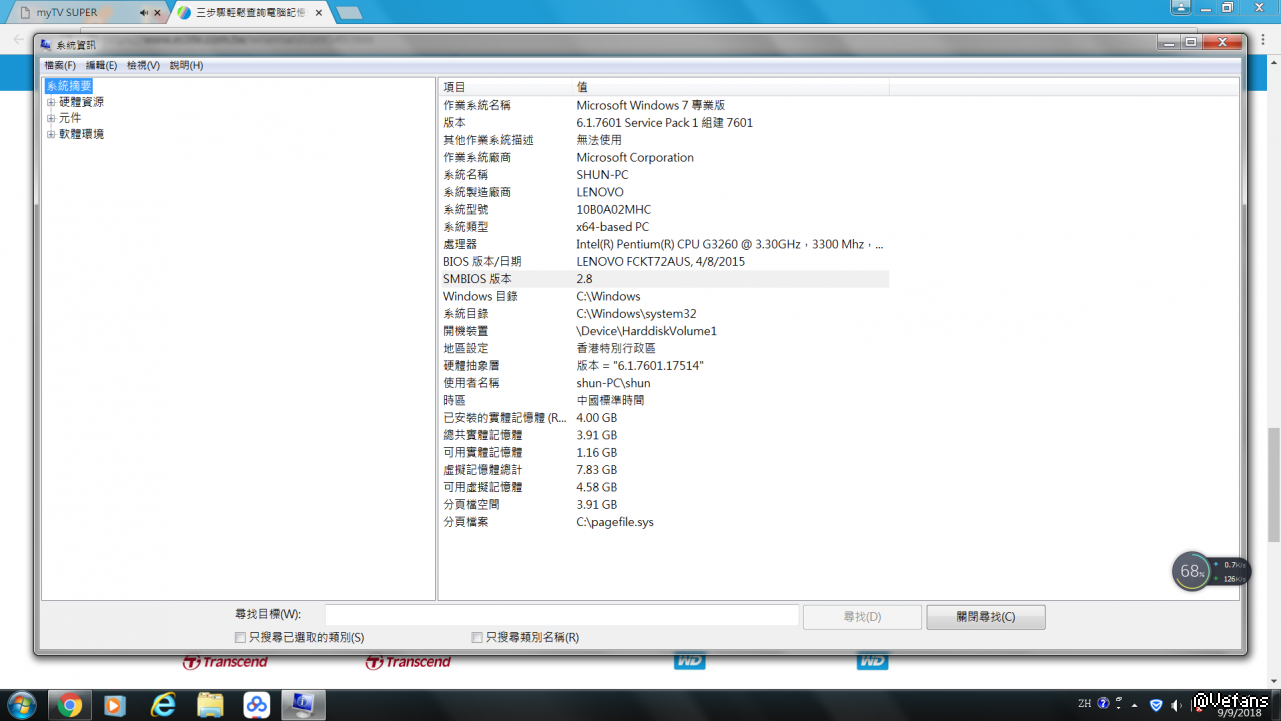Image resolution: width=1281 pixels, height=721 pixels.
Task: Open the language bar help icon
Action: [1104, 704]
